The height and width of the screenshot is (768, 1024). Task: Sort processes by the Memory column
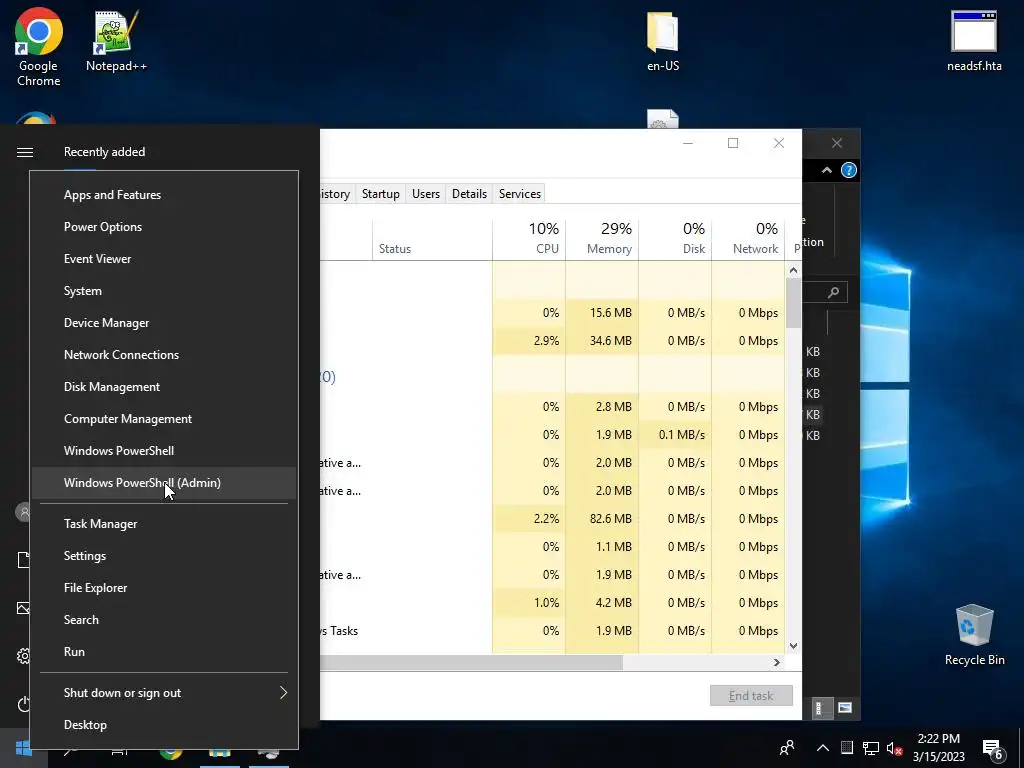point(602,239)
